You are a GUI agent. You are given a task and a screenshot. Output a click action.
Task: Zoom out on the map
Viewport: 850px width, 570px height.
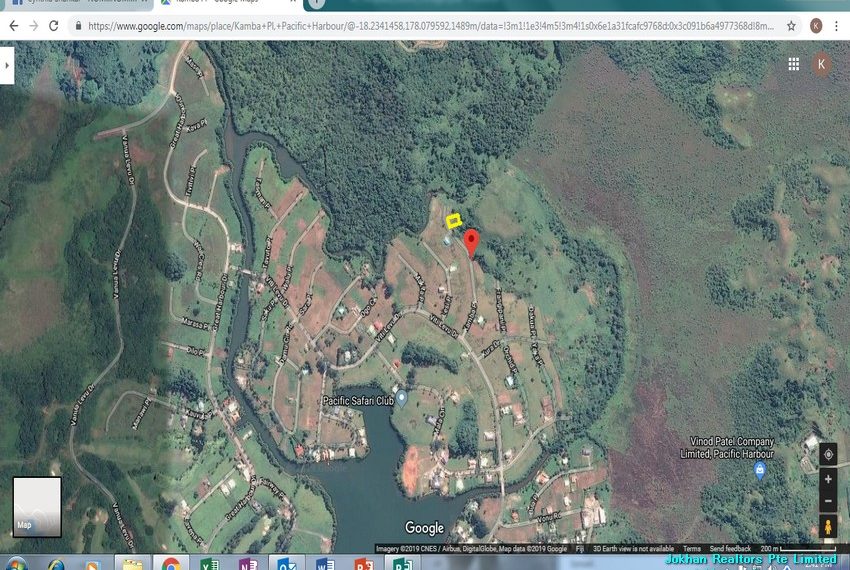pyautogui.click(x=828, y=501)
